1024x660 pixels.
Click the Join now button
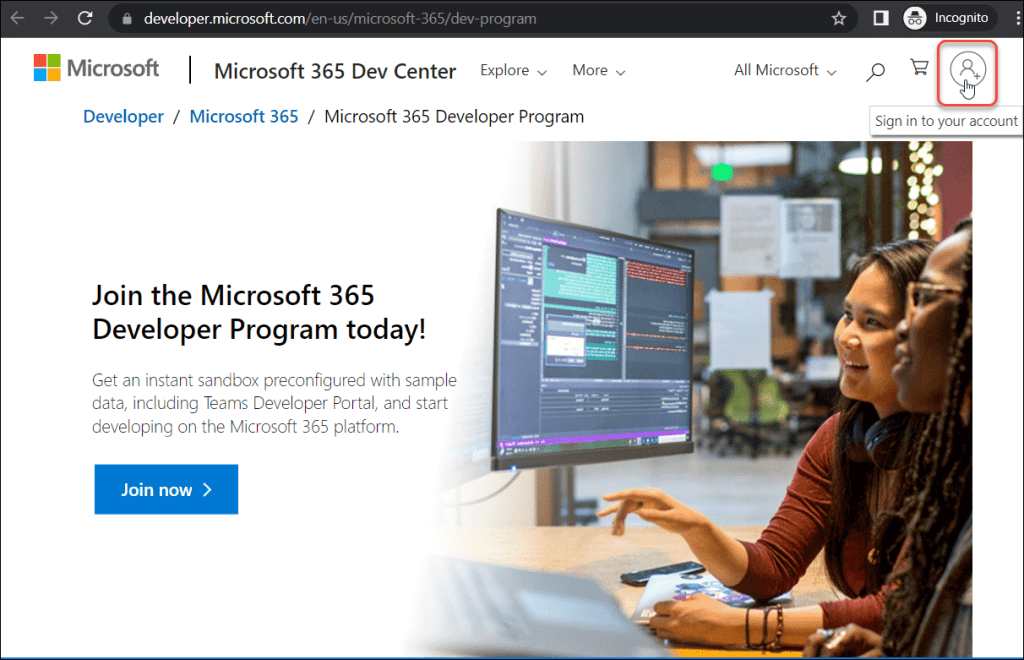pos(166,490)
